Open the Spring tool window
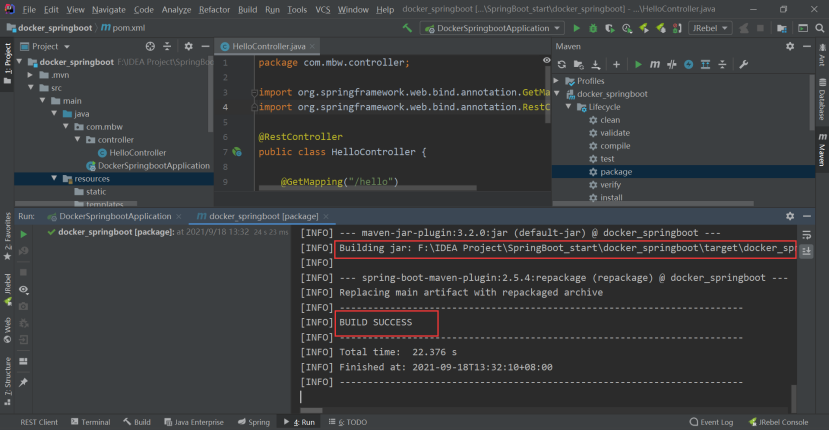830x430 pixels. coord(254,422)
